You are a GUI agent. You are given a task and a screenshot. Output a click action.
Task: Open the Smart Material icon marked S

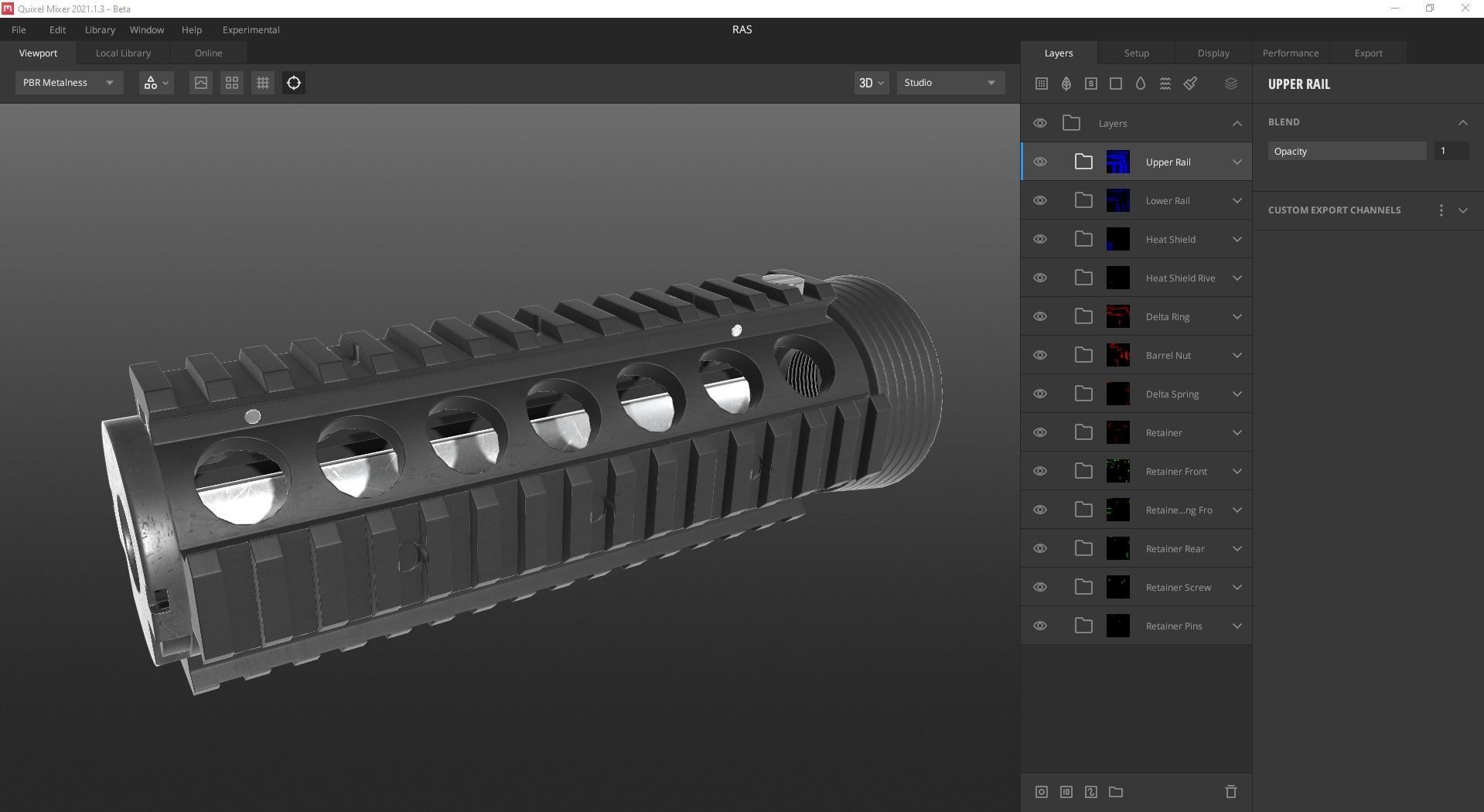[x=1090, y=83]
